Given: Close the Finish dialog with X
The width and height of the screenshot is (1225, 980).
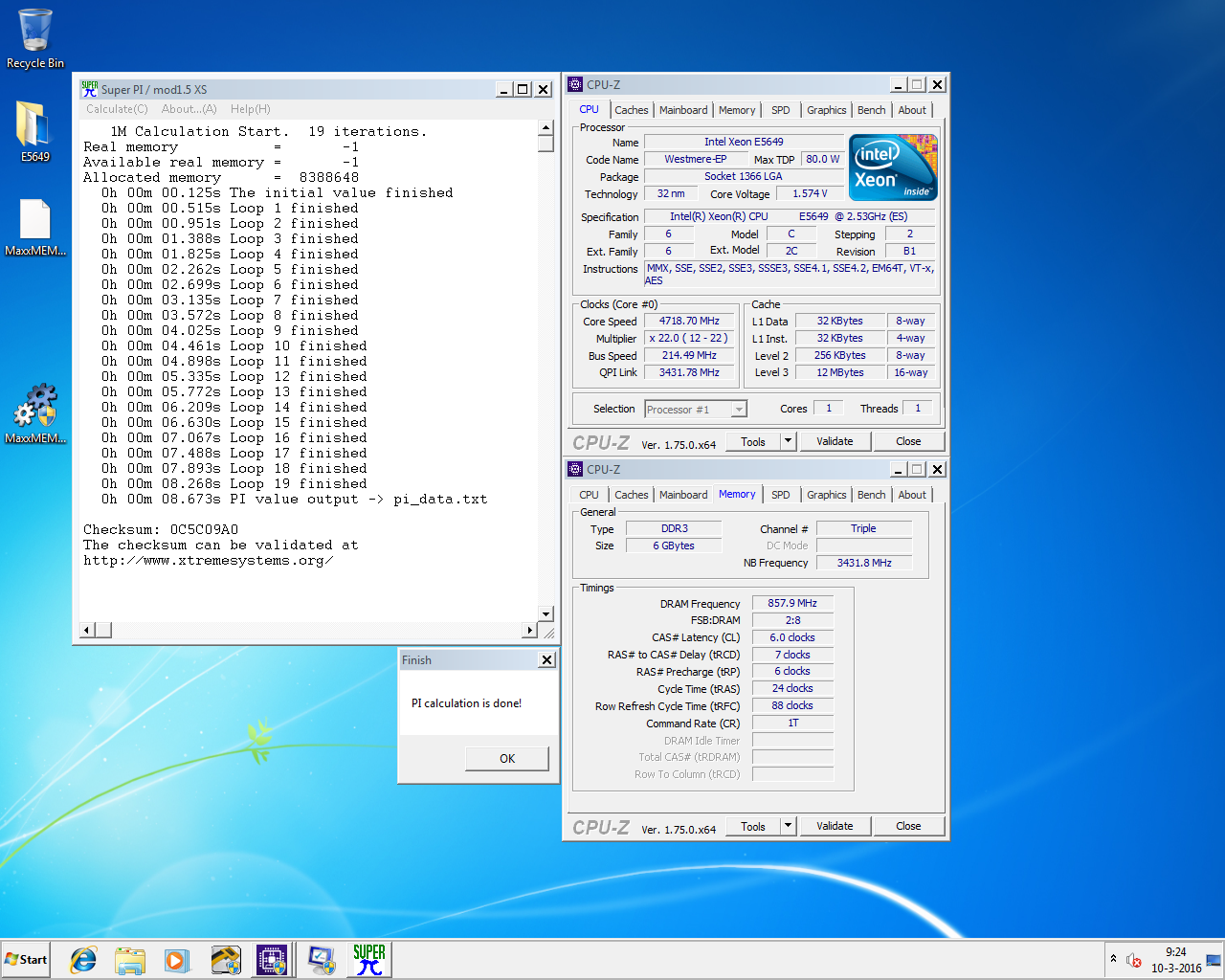Looking at the screenshot, I should pos(546,660).
